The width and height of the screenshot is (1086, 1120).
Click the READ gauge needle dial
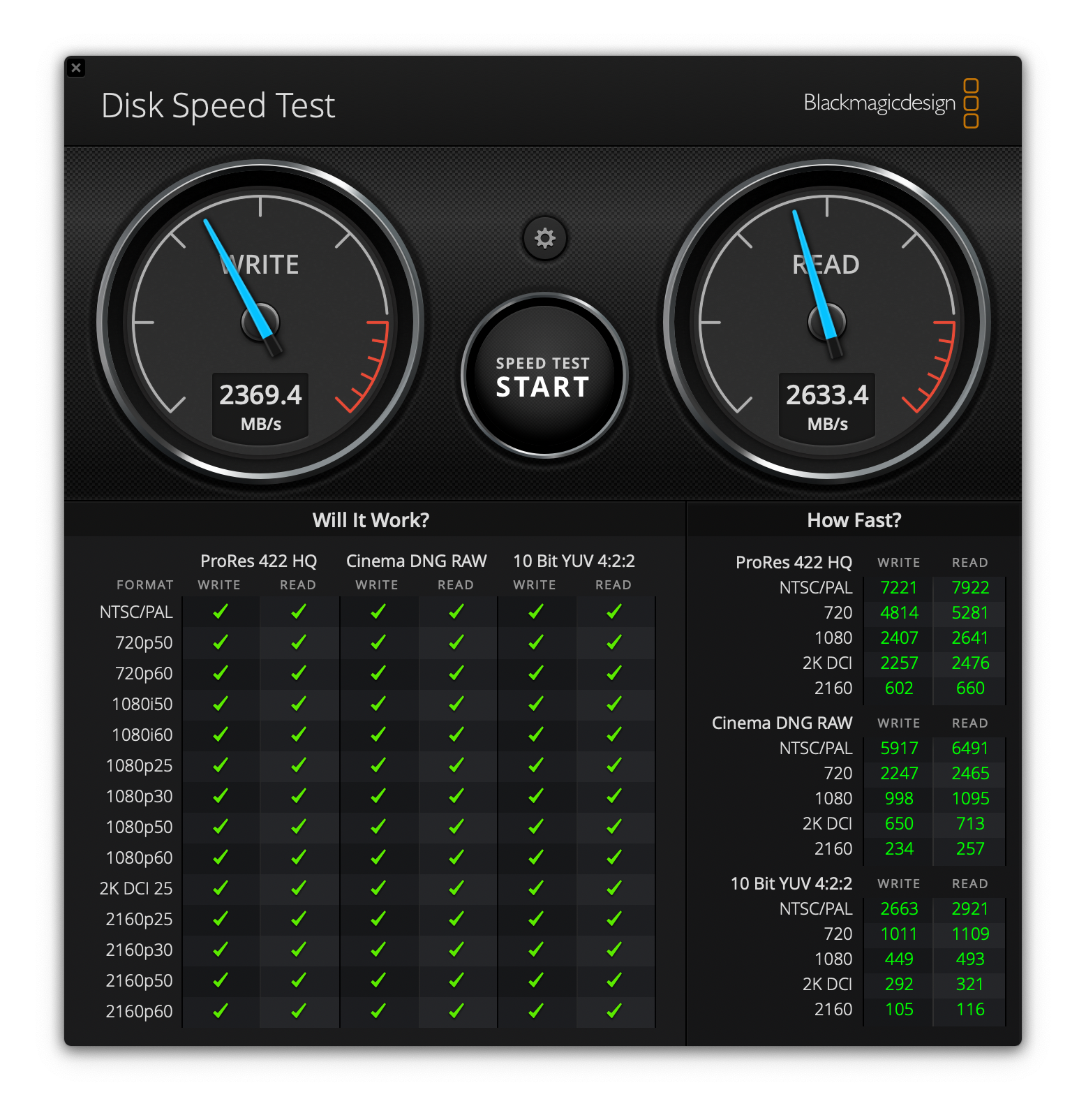[x=827, y=322]
